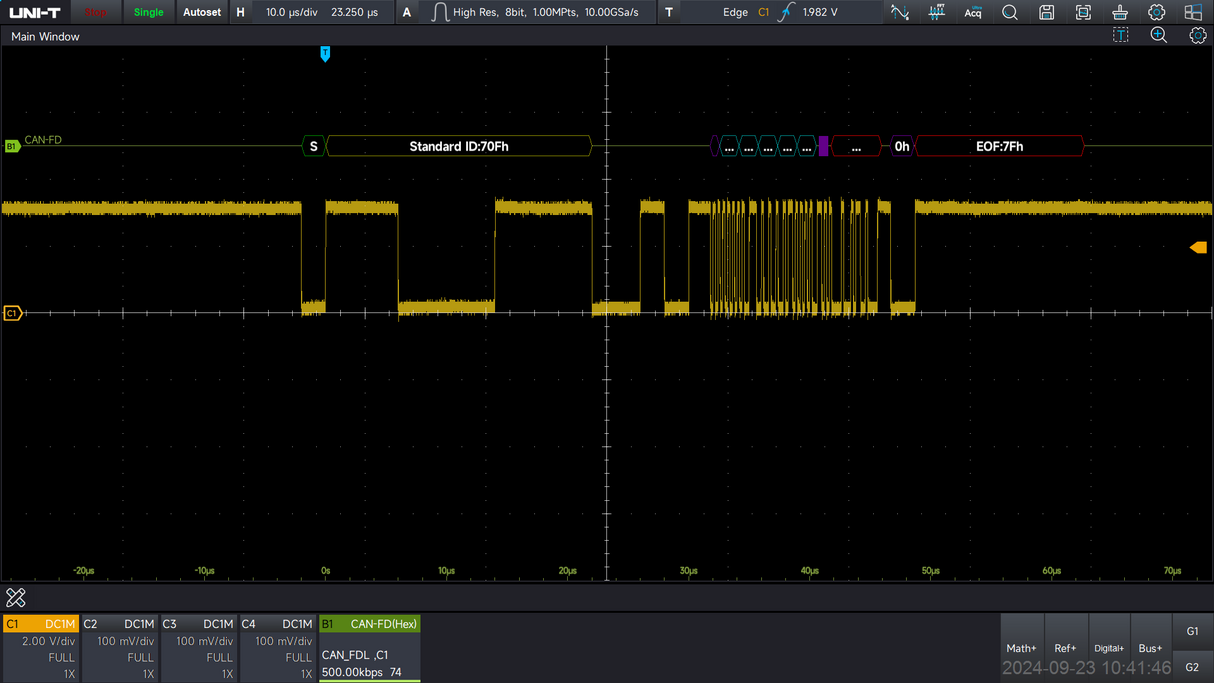Click the Ultra Acq mode icon
The image size is (1214, 683).
pos(972,12)
